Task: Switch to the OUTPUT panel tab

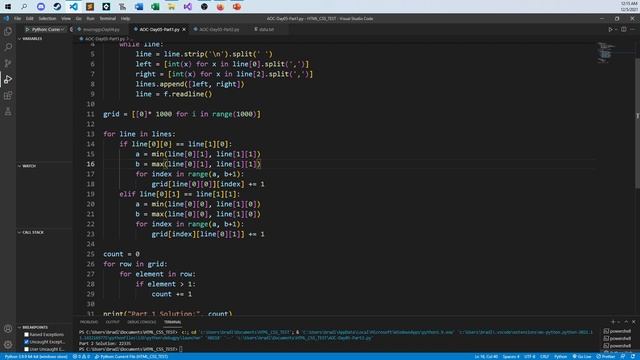Action: (113, 322)
